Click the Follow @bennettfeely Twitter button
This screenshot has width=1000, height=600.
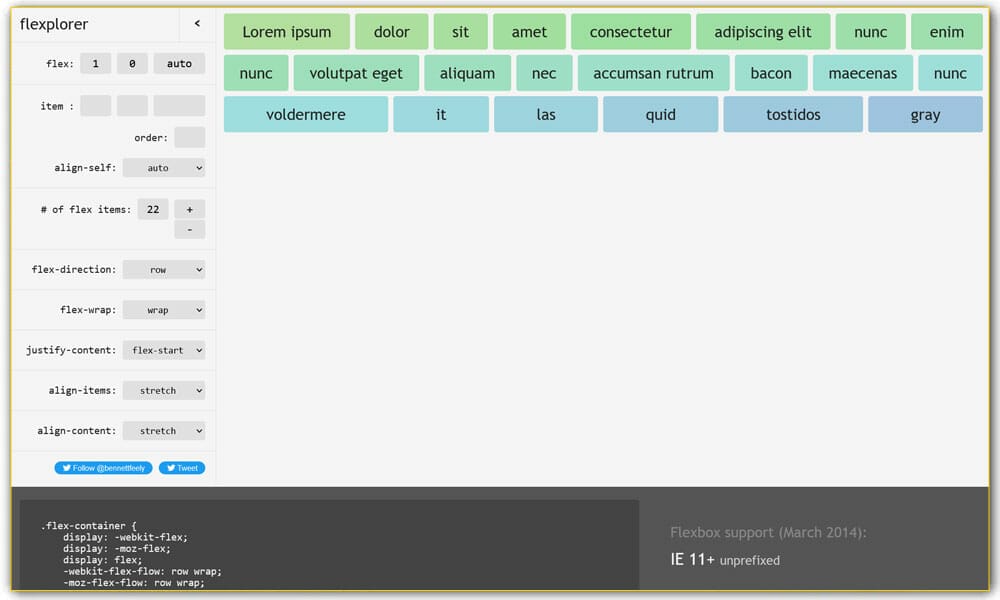point(104,468)
